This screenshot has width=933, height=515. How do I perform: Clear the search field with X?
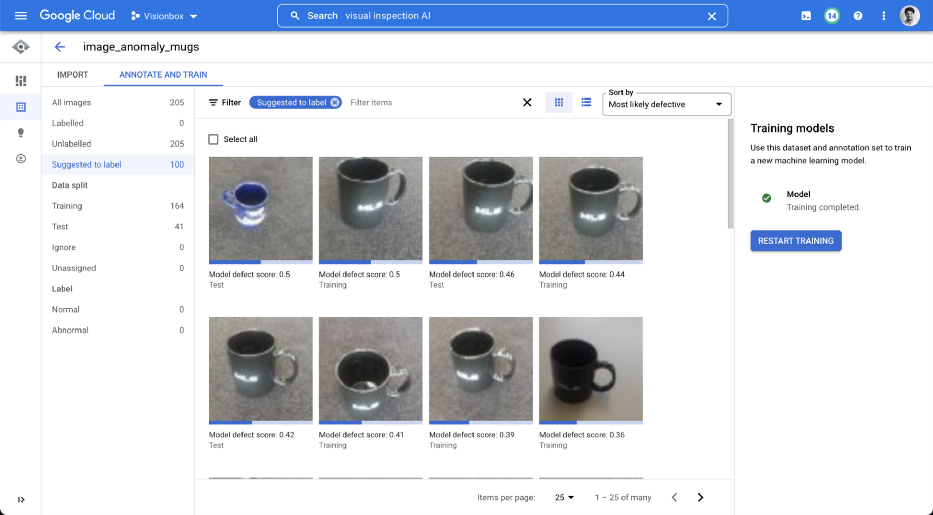click(x=712, y=16)
